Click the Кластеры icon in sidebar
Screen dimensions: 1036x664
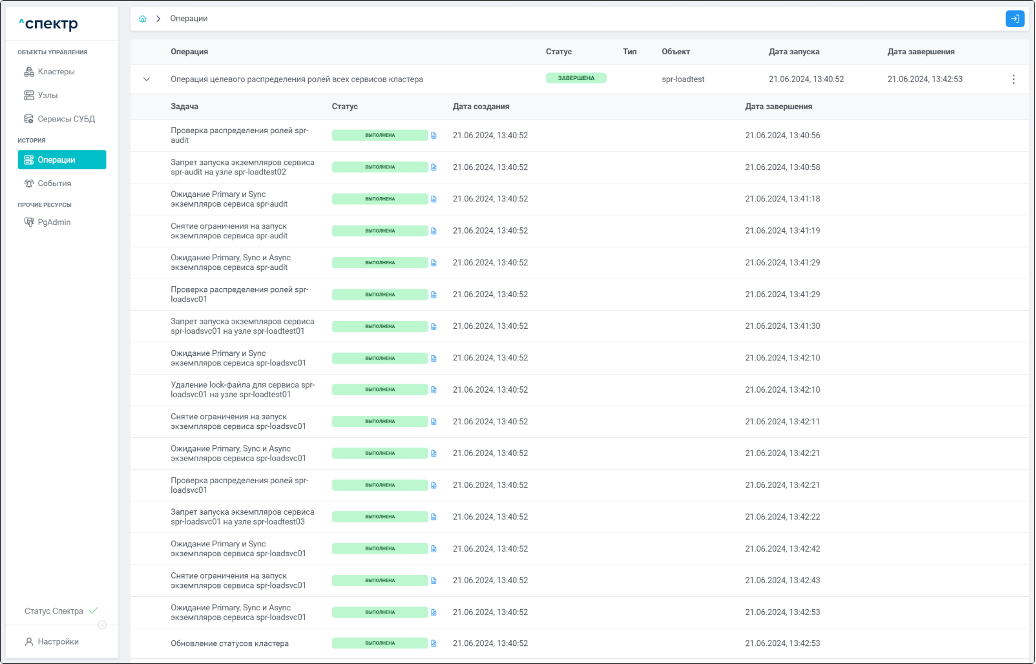(x=29, y=72)
